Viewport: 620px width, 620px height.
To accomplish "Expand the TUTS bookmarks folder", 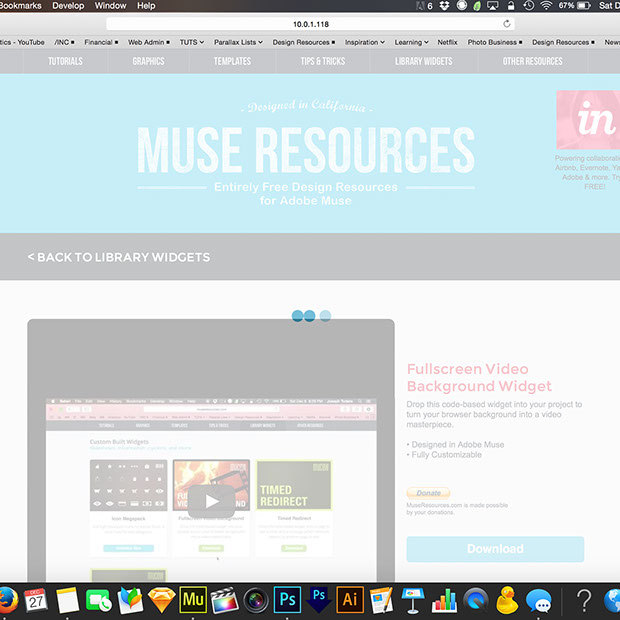I will 192,42.
